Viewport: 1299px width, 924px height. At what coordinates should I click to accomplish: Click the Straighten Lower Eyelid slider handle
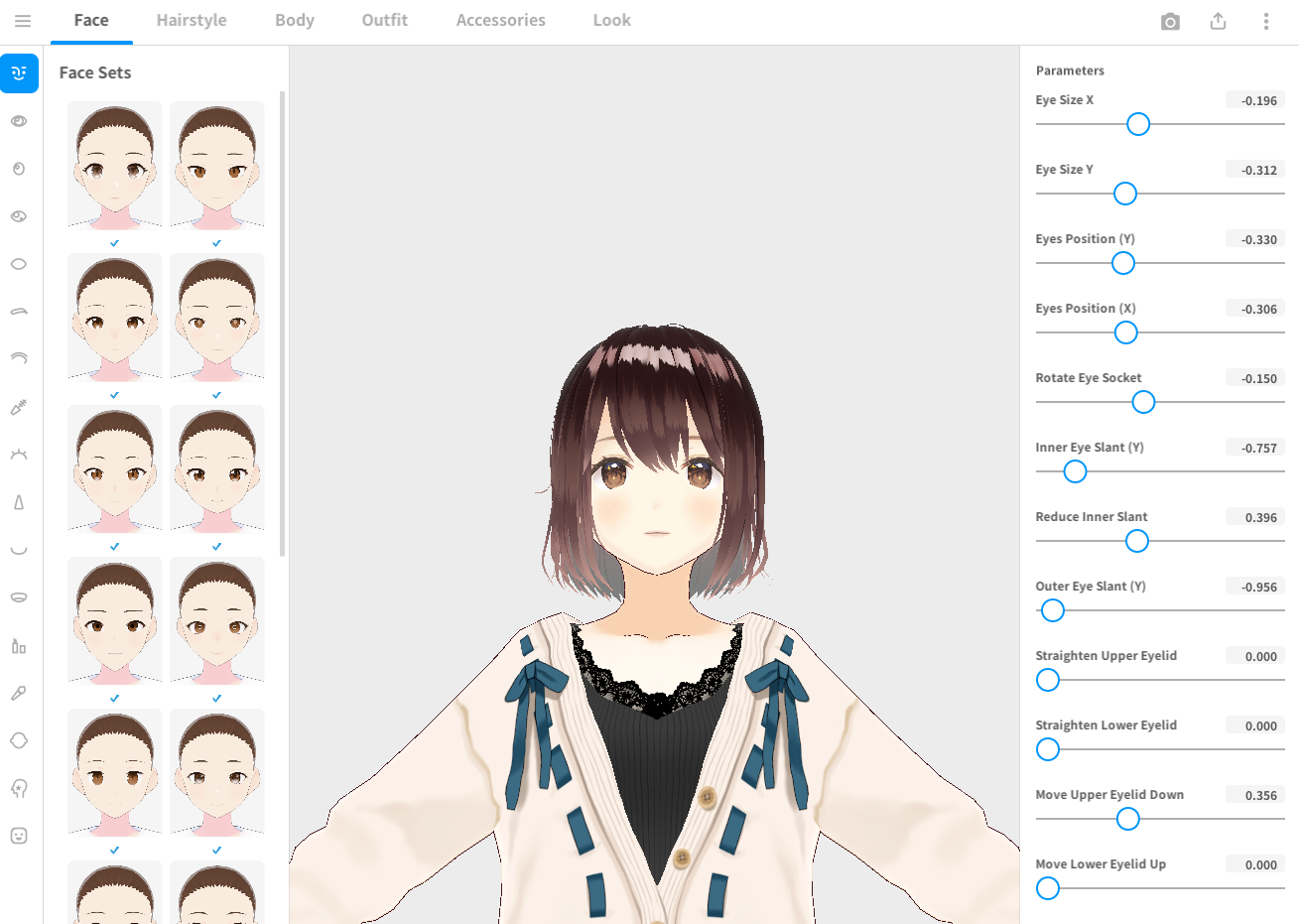[x=1048, y=749]
